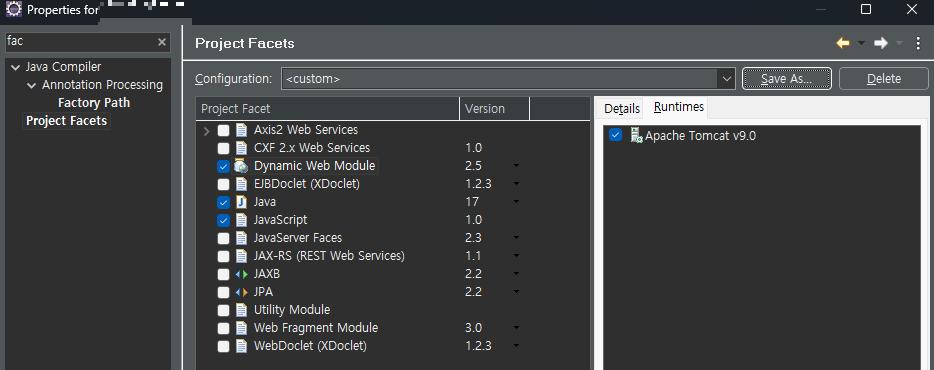Click the CXF 2.x Web Services facet icon
934x370 pixels.
click(241, 148)
